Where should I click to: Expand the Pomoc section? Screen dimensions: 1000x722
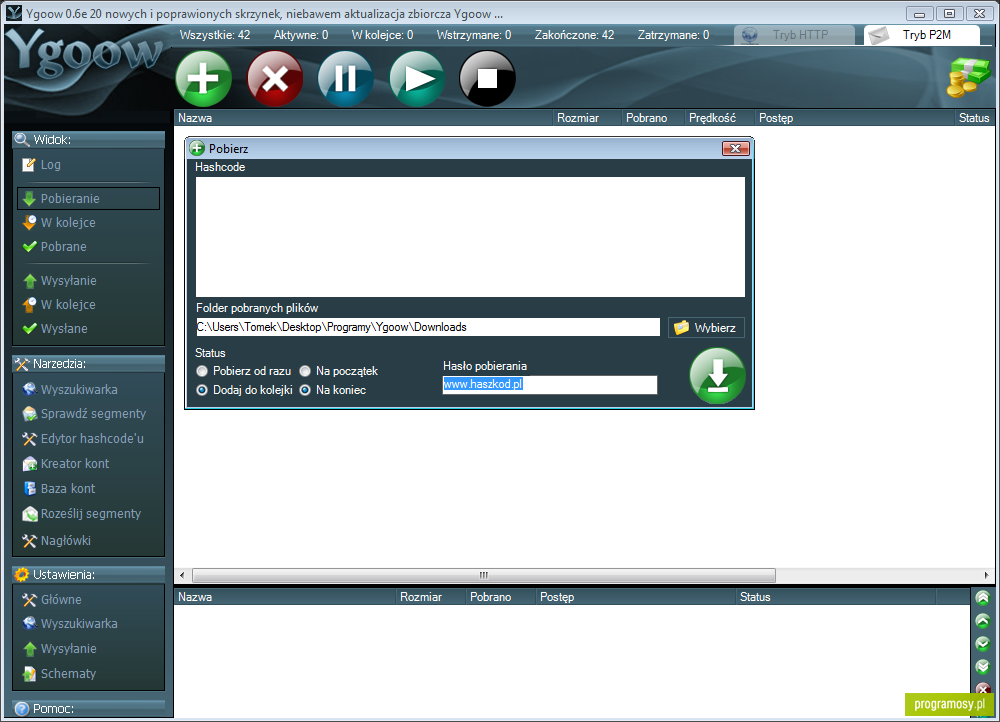click(x=89, y=709)
